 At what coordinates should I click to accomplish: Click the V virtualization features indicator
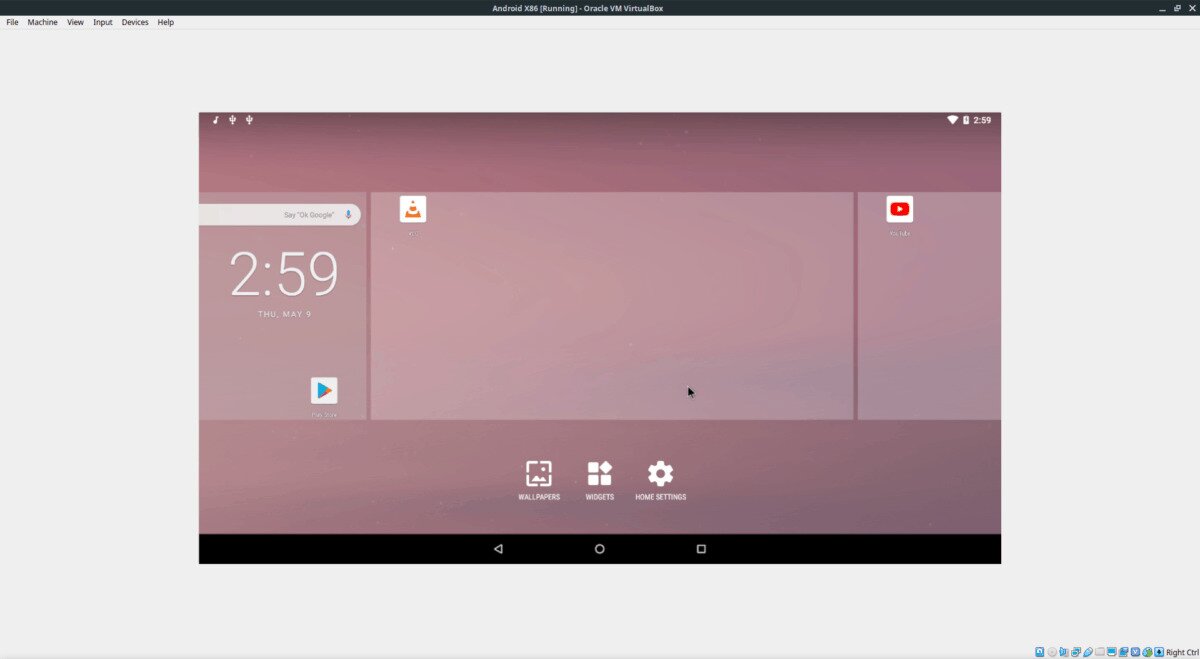click(x=1135, y=652)
